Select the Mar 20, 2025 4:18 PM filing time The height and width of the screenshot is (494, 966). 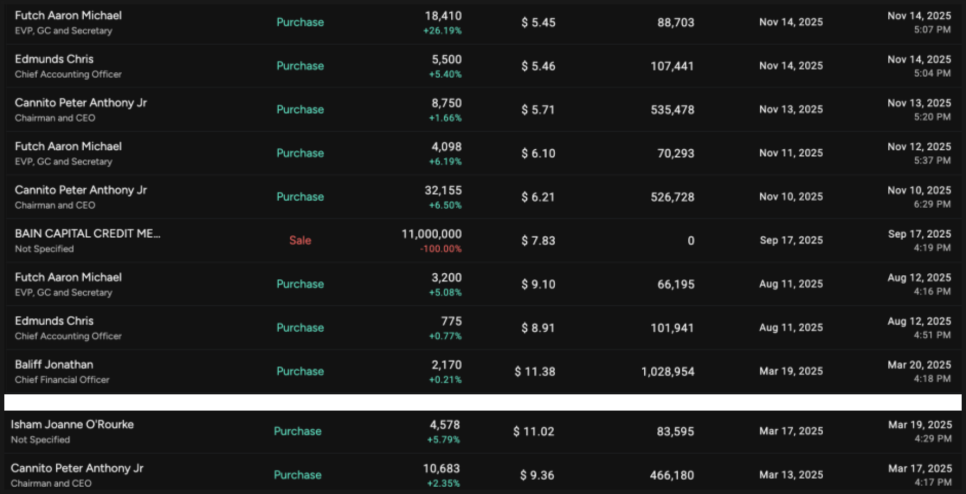(919, 371)
